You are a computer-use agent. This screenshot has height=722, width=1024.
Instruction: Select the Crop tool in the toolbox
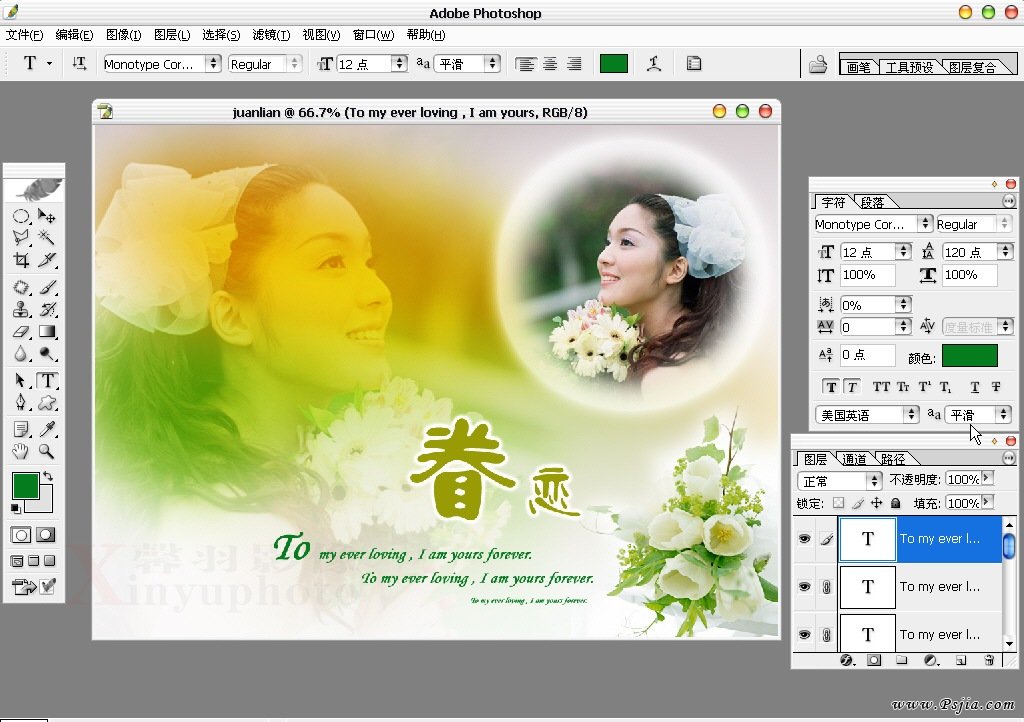click(x=21, y=261)
